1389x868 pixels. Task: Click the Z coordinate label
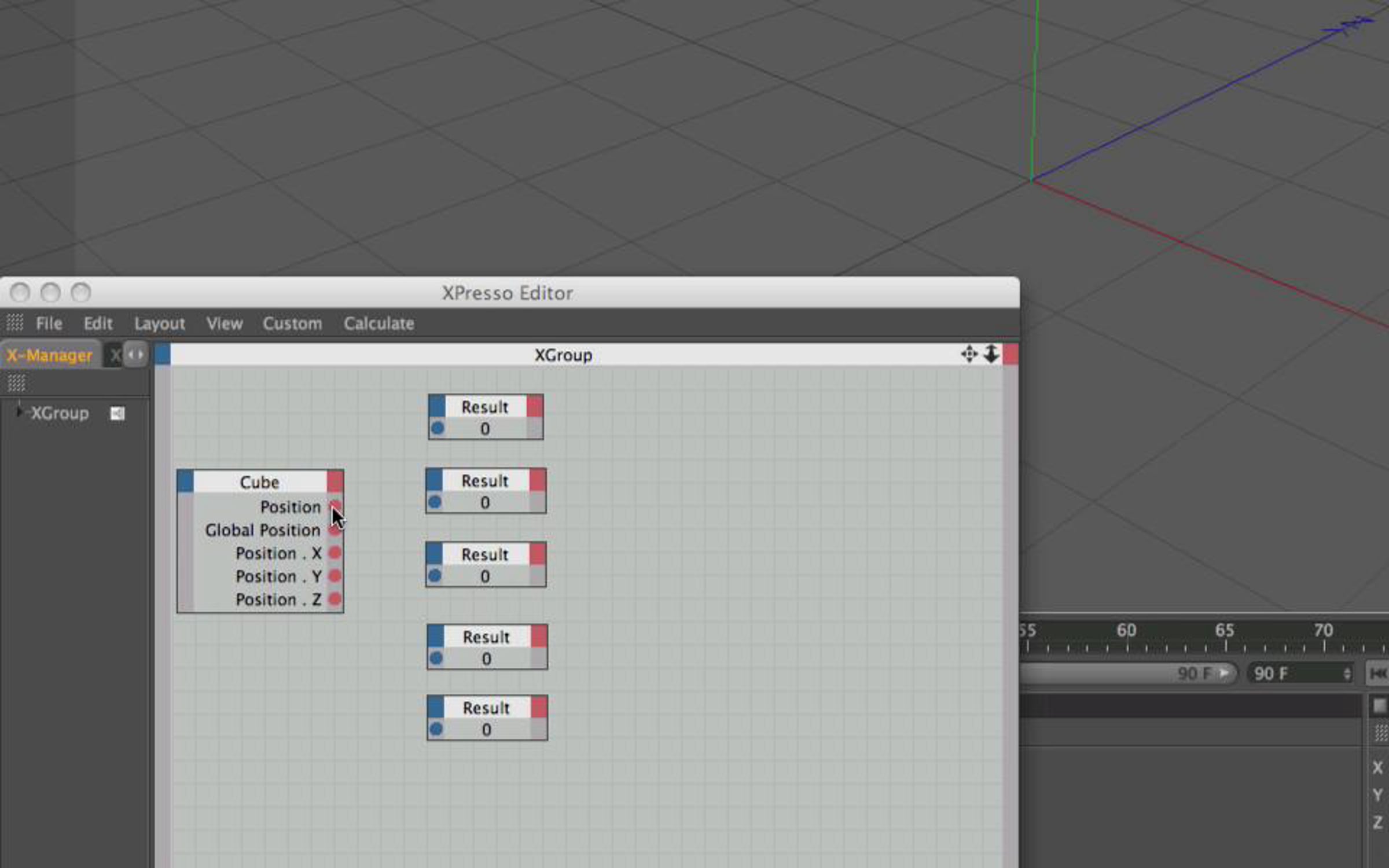[x=1378, y=822]
